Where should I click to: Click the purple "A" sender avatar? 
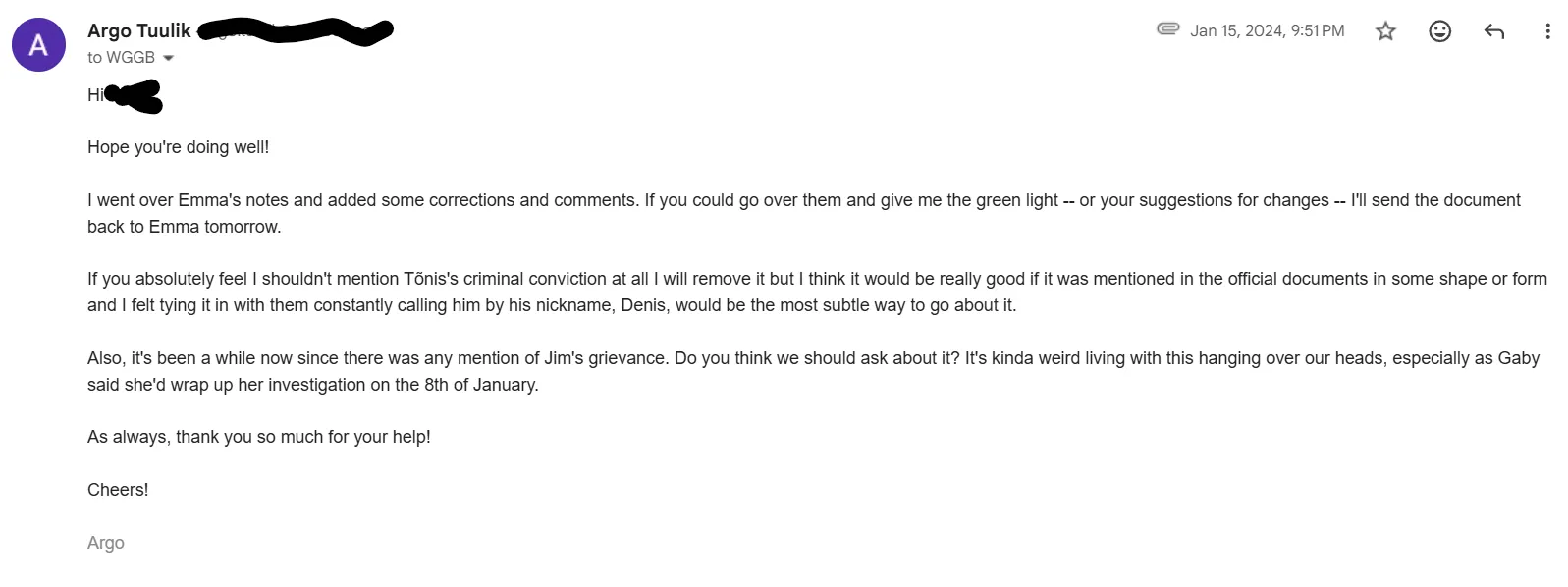tap(38, 45)
